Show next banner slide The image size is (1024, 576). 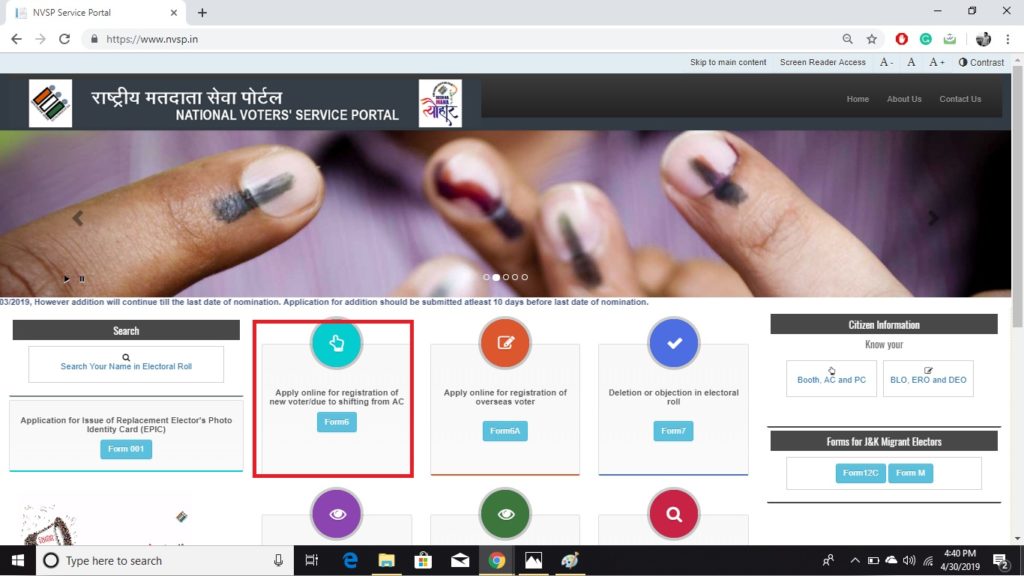click(933, 218)
